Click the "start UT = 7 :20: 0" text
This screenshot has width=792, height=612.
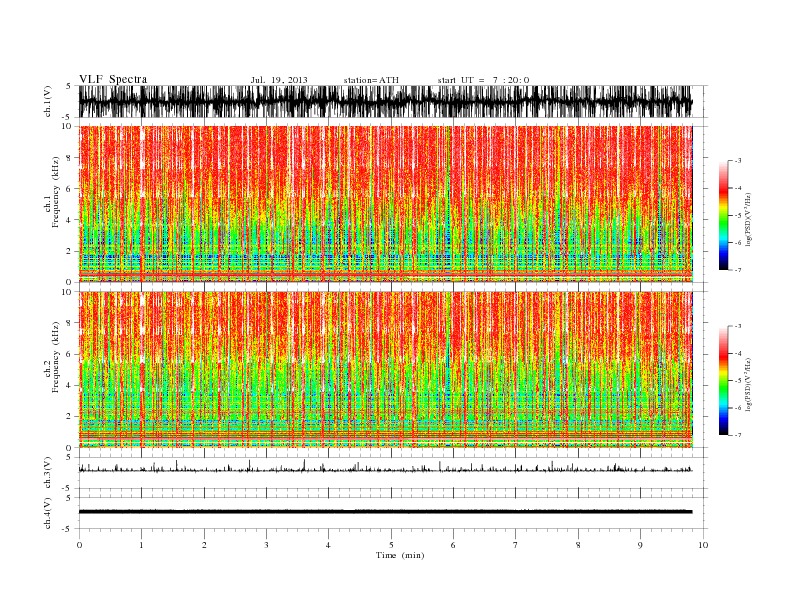coord(483,80)
